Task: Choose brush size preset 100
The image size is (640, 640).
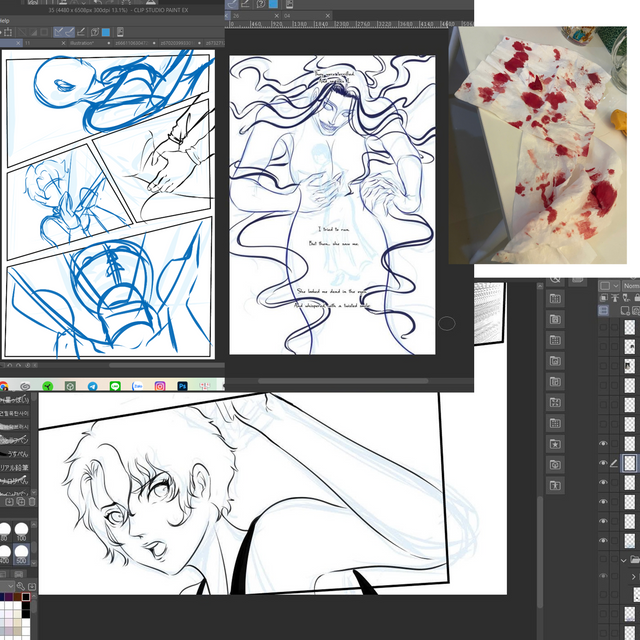Action: pos(21,531)
